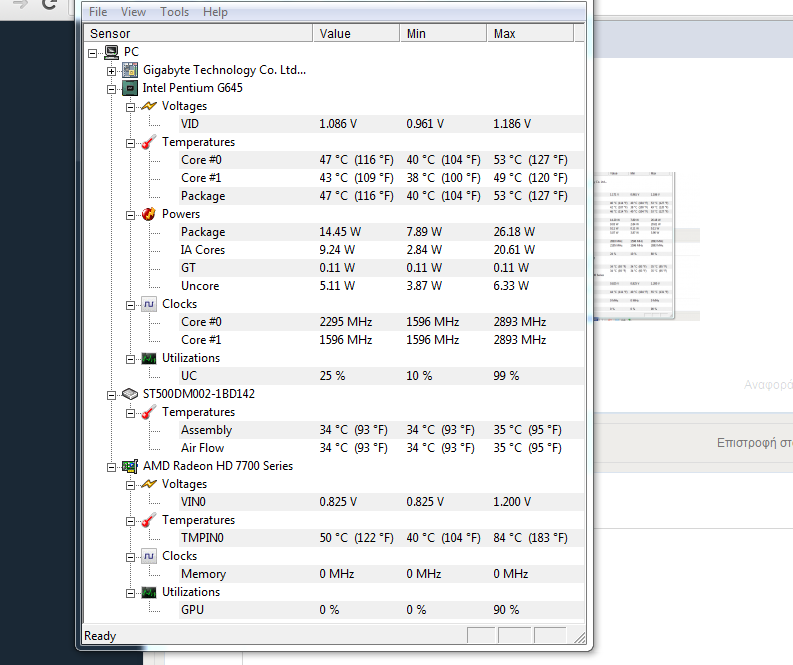
Task: Select the Core #0 clock row
Action: pyautogui.click(x=381, y=322)
